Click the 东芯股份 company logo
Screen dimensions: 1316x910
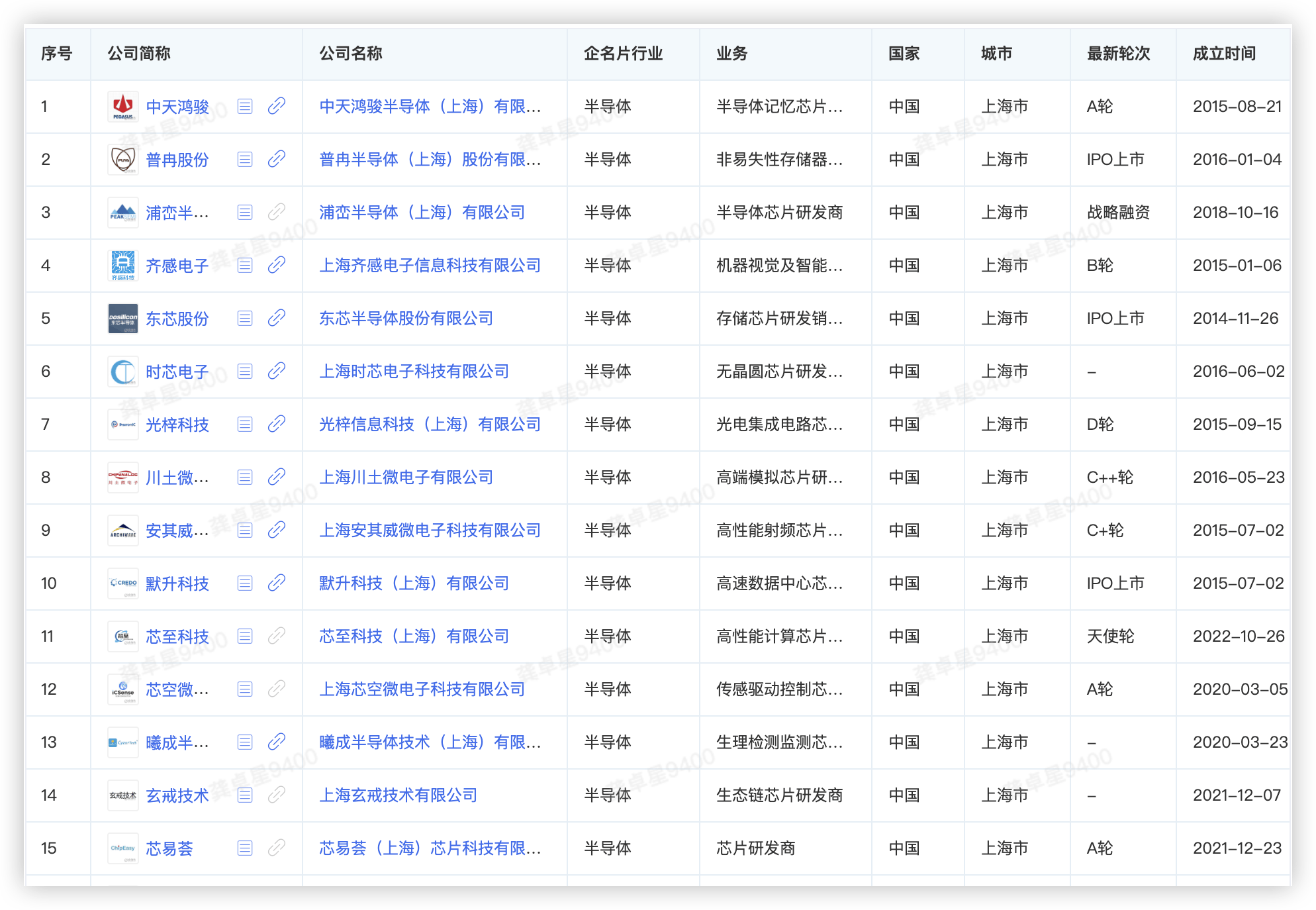tap(123, 318)
